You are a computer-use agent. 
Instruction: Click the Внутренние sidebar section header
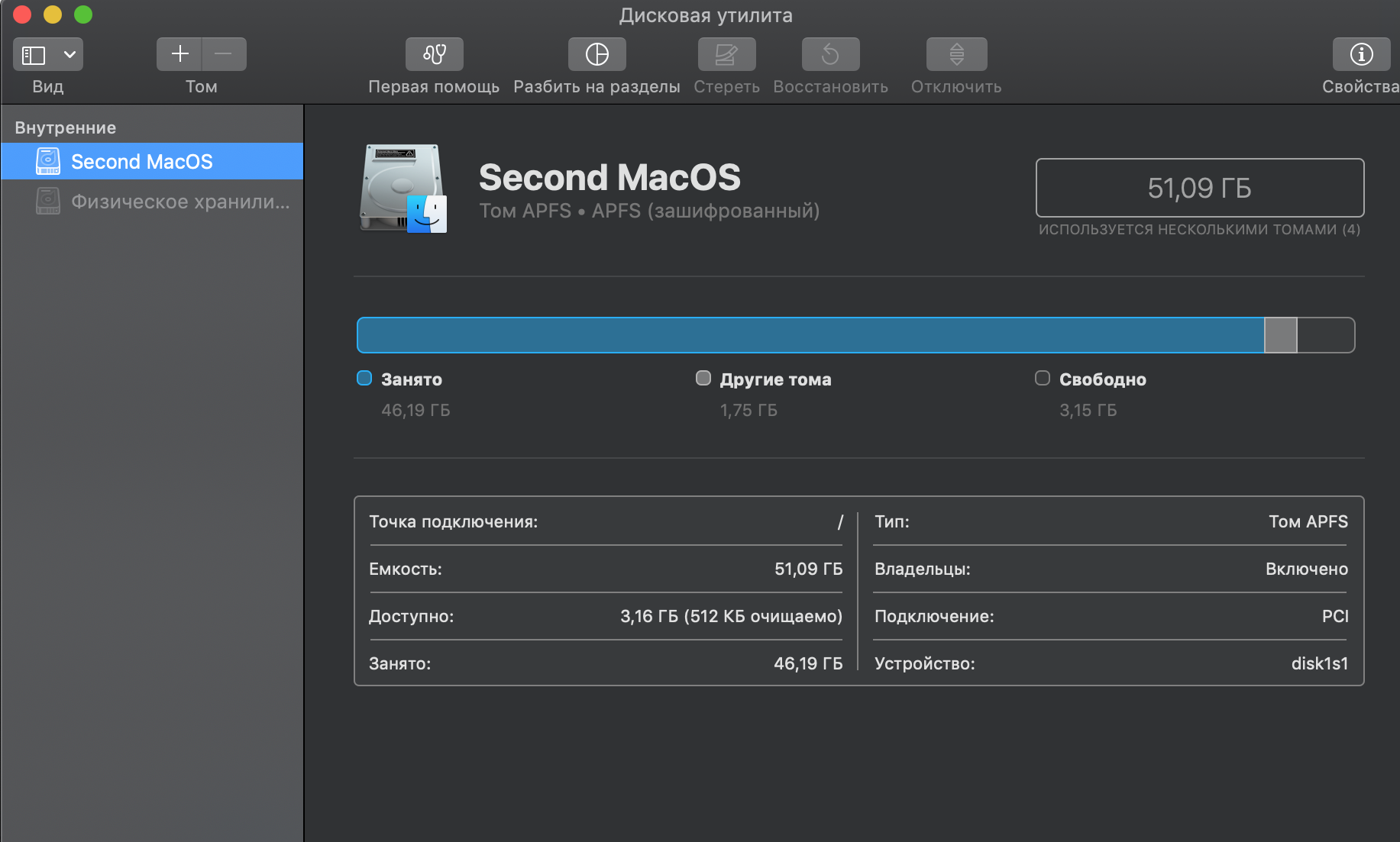(x=66, y=127)
